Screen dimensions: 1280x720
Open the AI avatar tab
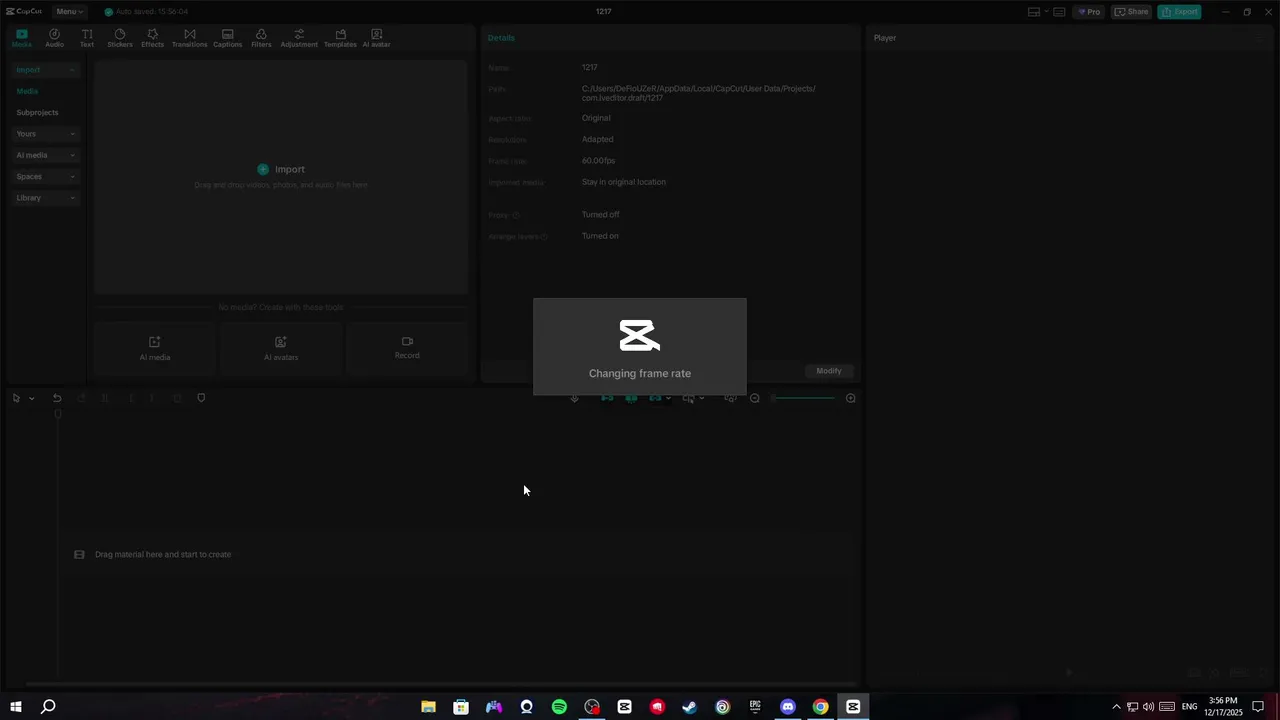point(376,38)
